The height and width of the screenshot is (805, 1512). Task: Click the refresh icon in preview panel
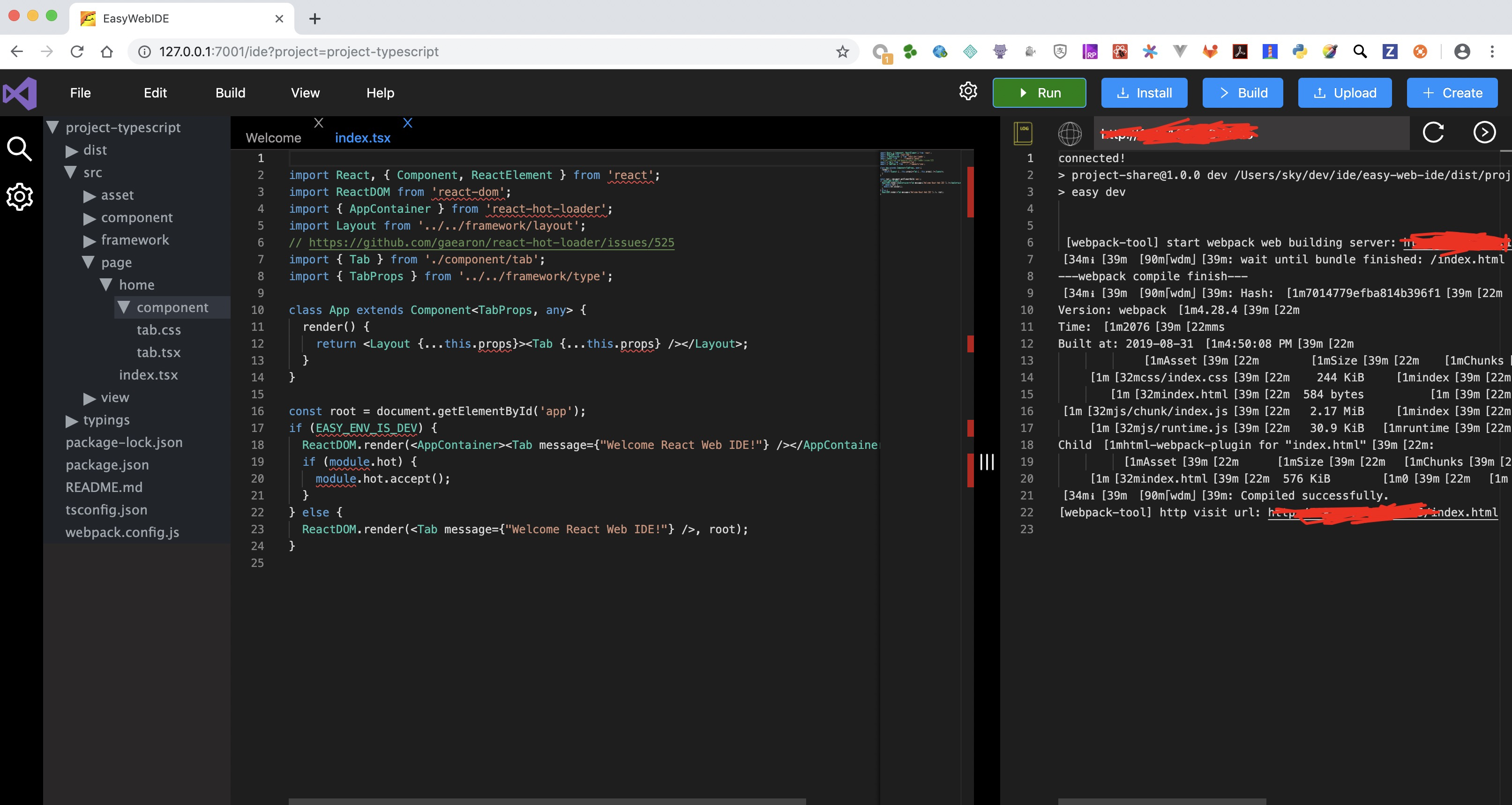pos(1436,132)
